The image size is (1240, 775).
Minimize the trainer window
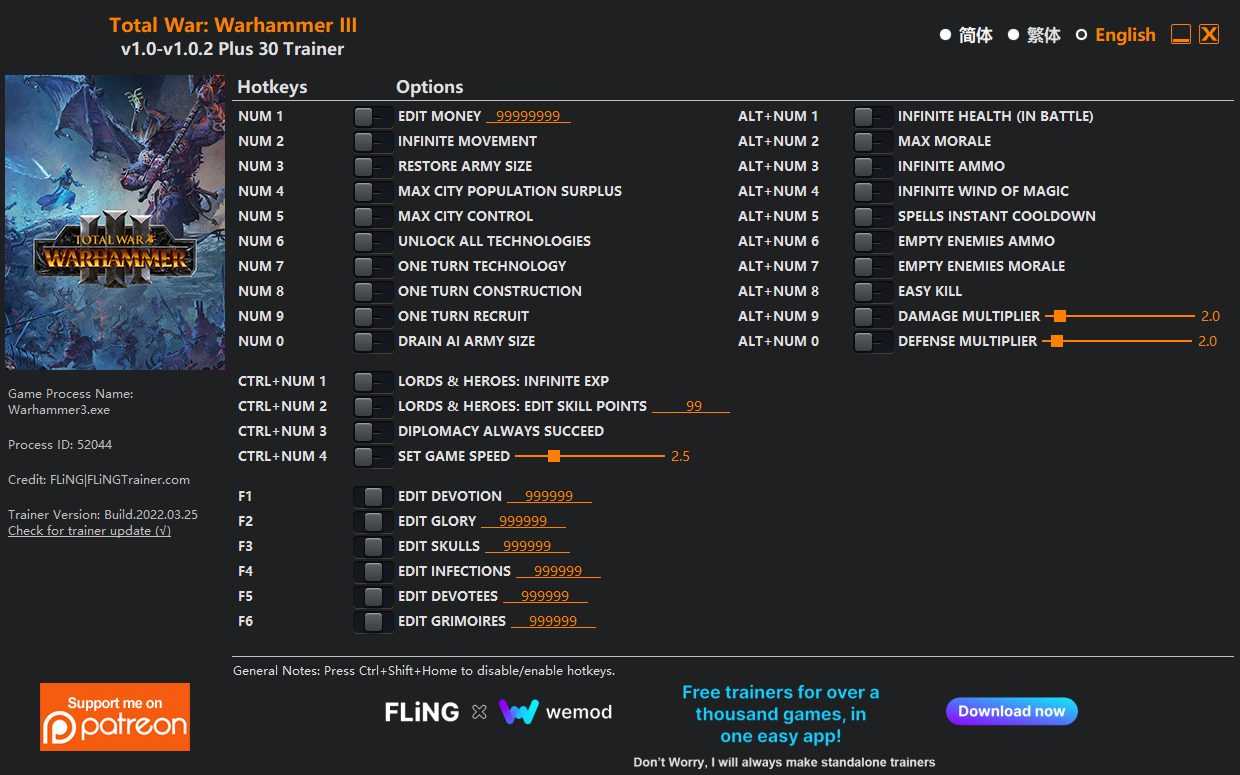1181,34
